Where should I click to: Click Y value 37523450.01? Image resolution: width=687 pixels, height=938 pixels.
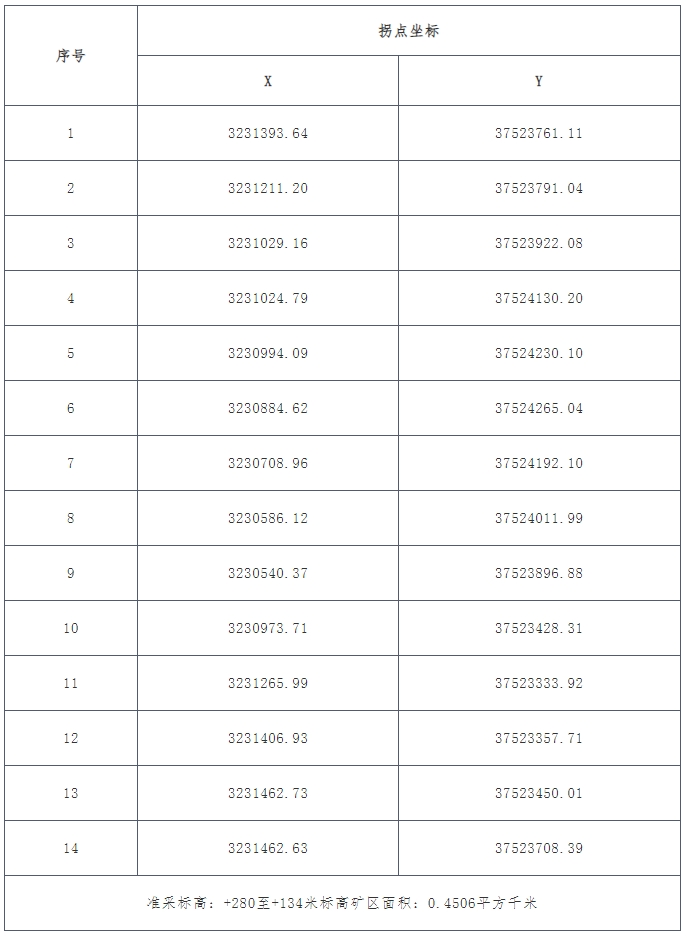539,793
